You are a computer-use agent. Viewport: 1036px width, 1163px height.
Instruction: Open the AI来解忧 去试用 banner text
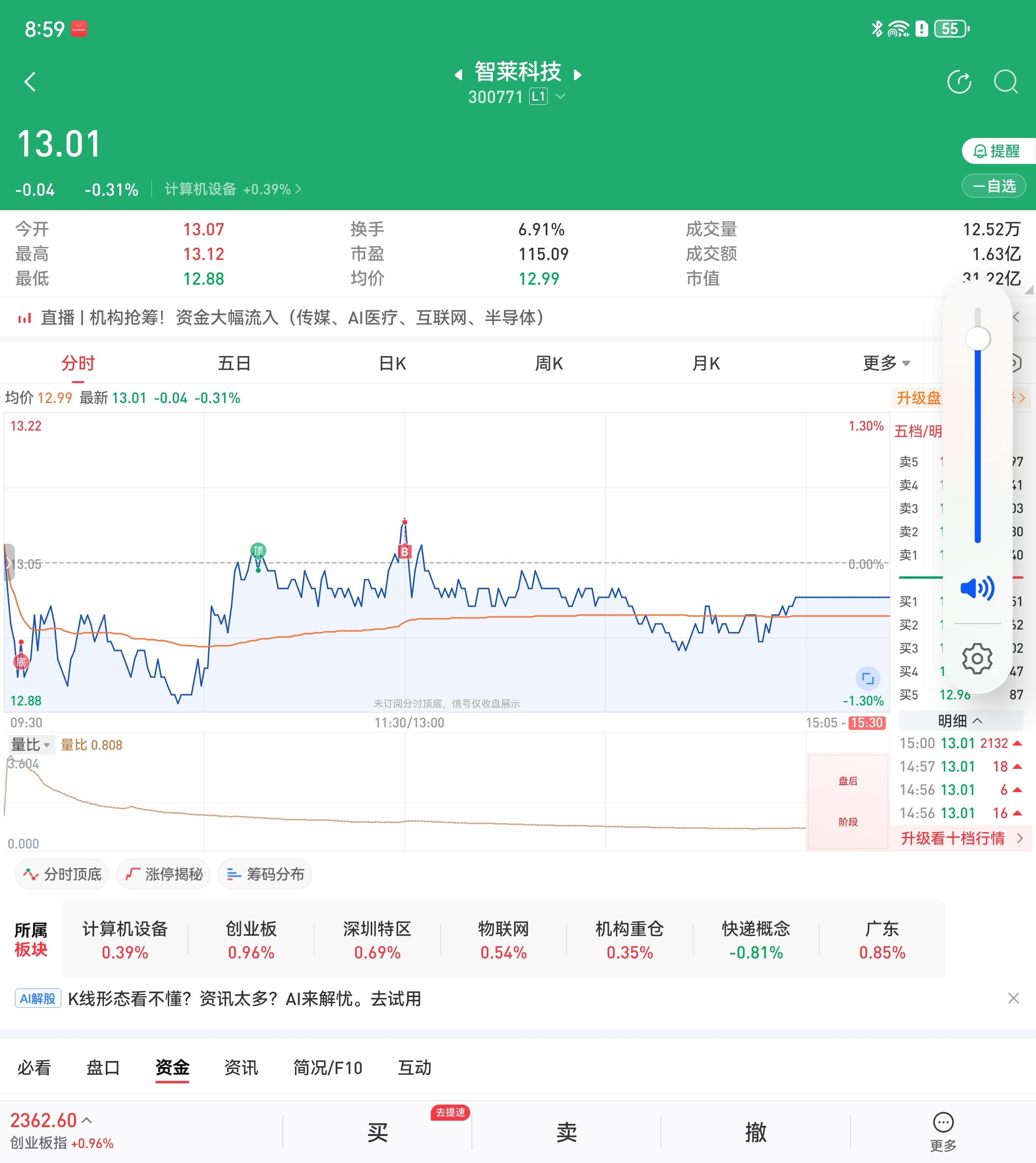[x=245, y=999]
